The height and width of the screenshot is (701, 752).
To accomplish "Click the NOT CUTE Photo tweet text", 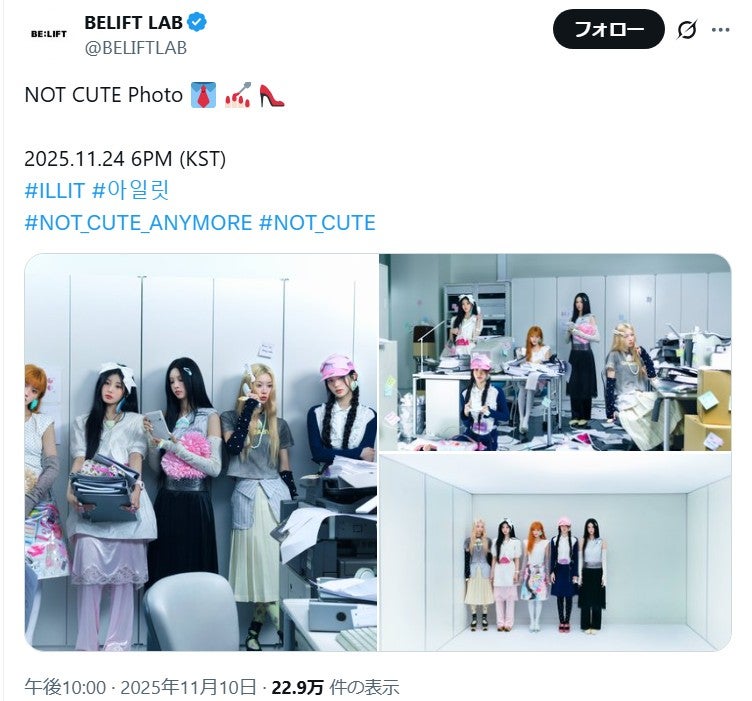I will tap(104, 95).
